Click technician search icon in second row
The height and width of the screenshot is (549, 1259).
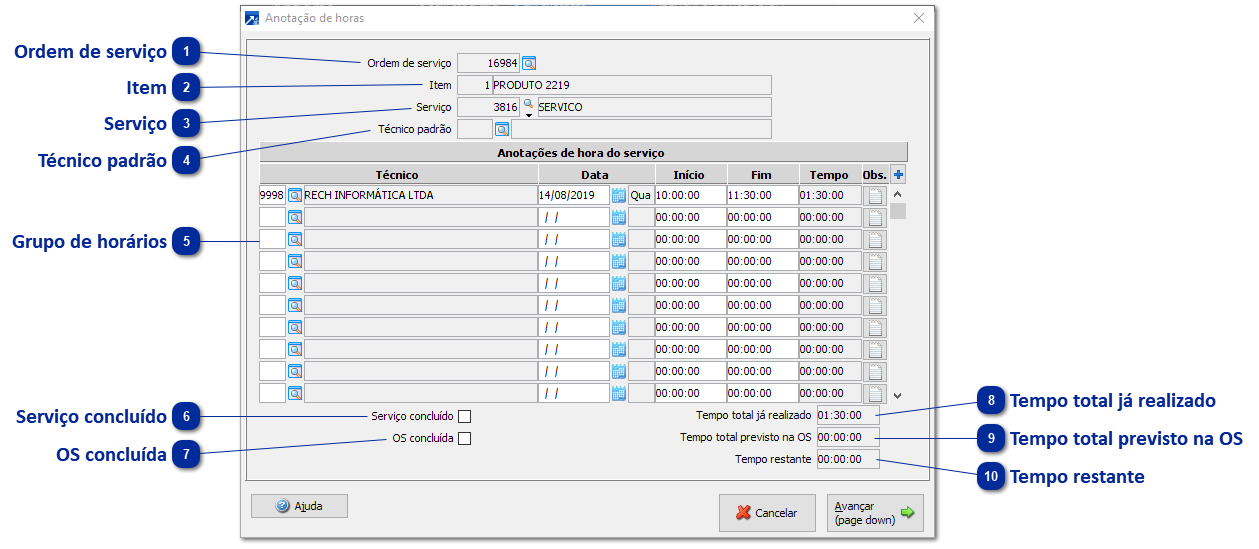[x=295, y=217]
